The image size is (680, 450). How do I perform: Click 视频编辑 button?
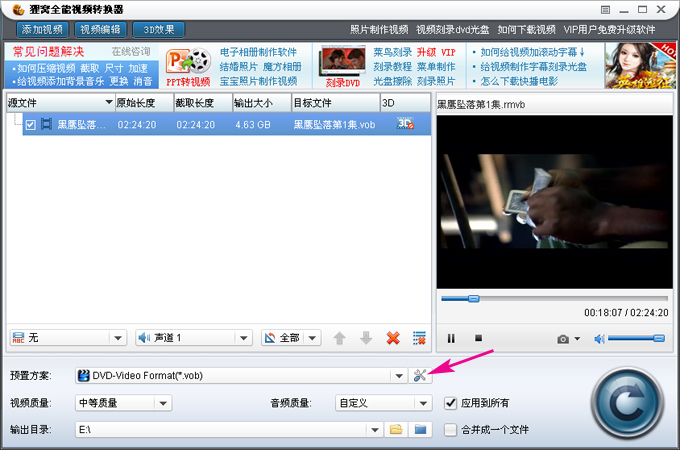click(100, 29)
